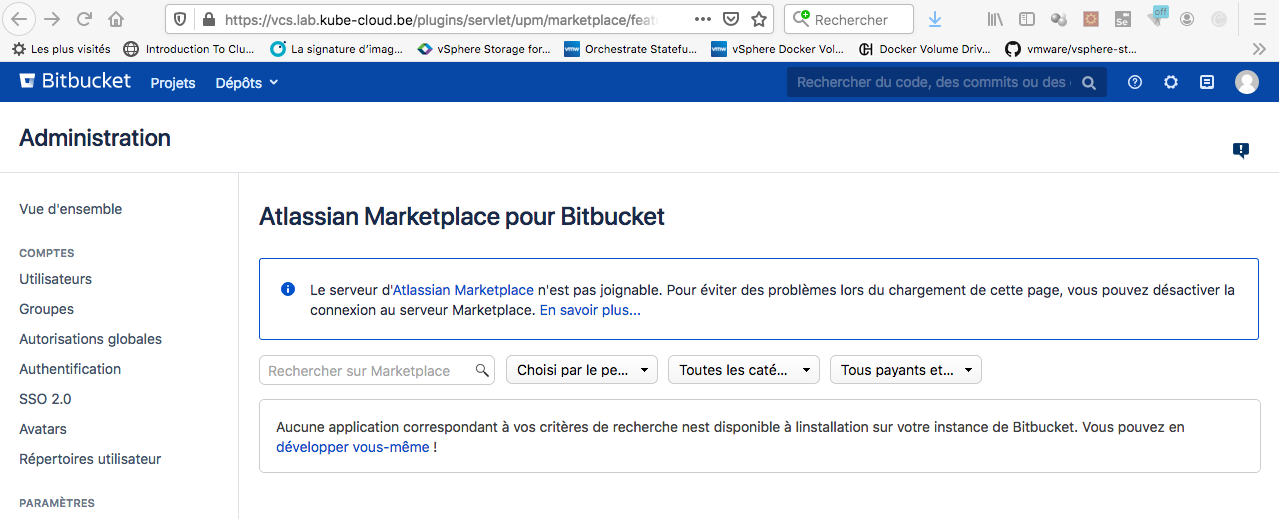Screen dimensions: 1279x519
Task: Open the 'vmware/vsphere-st...' GitHub bookmark
Action: (1072, 48)
